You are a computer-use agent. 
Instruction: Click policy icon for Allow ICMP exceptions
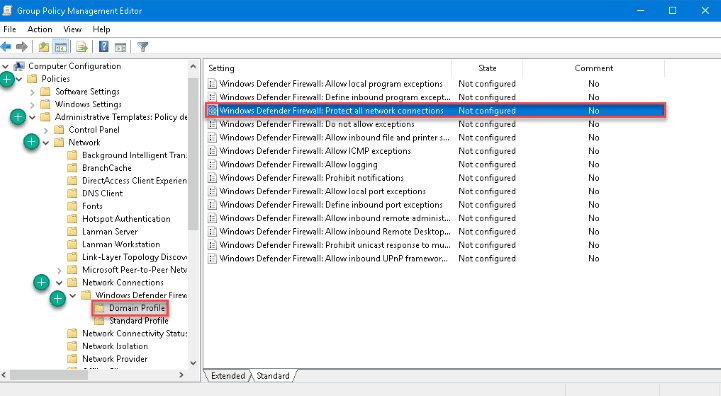tap(212, 151)
